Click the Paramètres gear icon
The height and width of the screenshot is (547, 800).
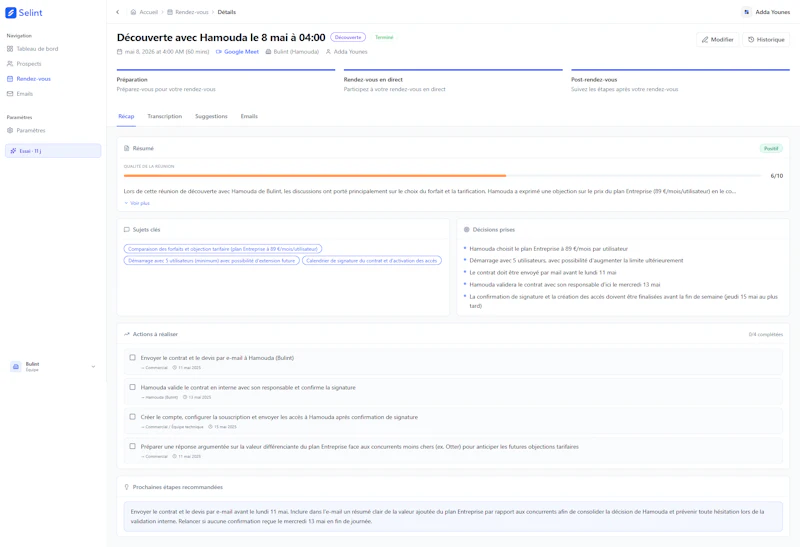[10, 130]
